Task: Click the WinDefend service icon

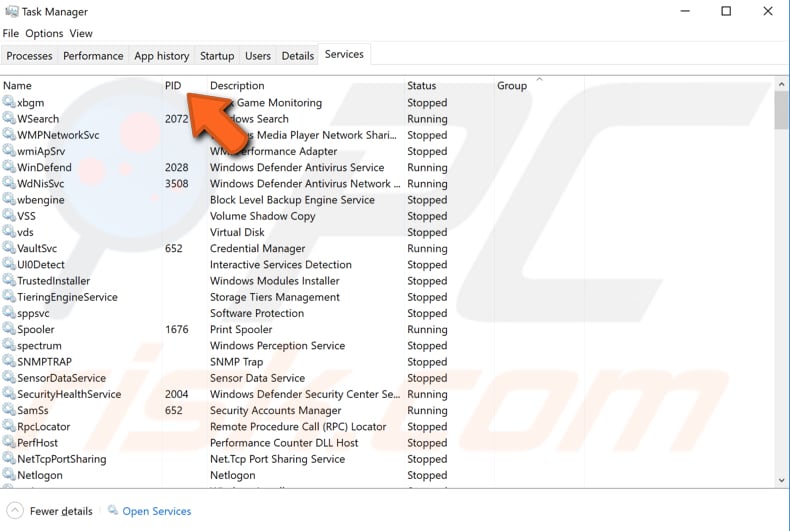Action: click(9, 166)
